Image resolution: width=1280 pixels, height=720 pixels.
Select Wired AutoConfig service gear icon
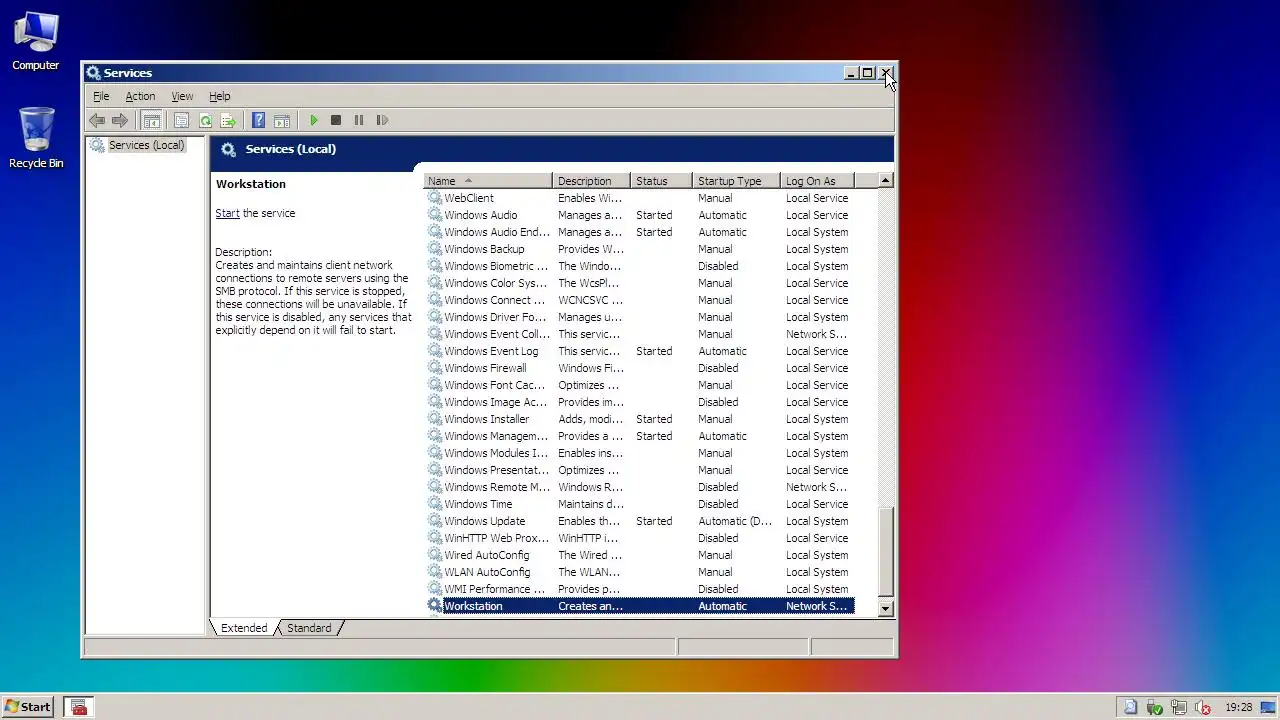coord(434,555)
